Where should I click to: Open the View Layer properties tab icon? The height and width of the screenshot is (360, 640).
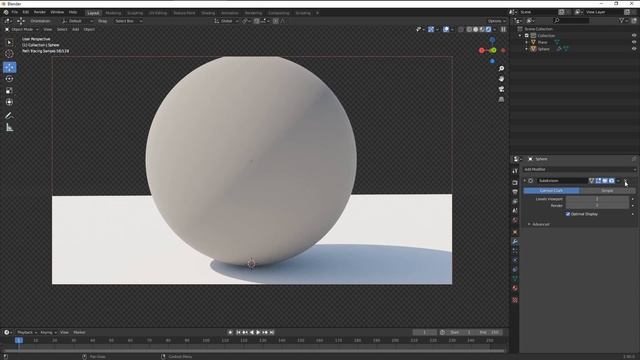[x=515, y=201]
